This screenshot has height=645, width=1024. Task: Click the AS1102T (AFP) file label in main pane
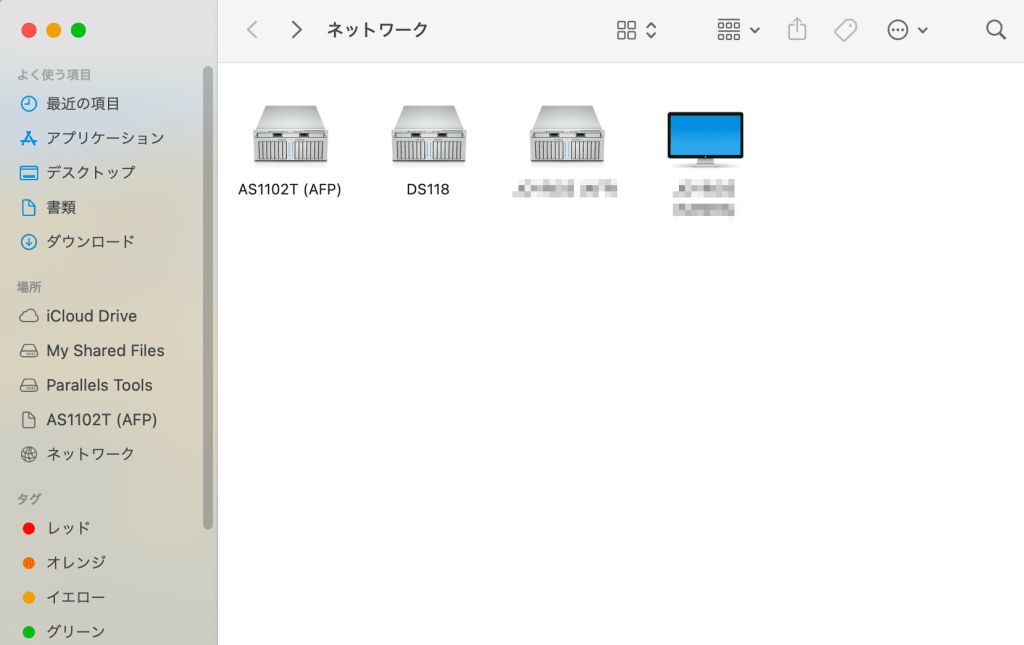(290, 189)
